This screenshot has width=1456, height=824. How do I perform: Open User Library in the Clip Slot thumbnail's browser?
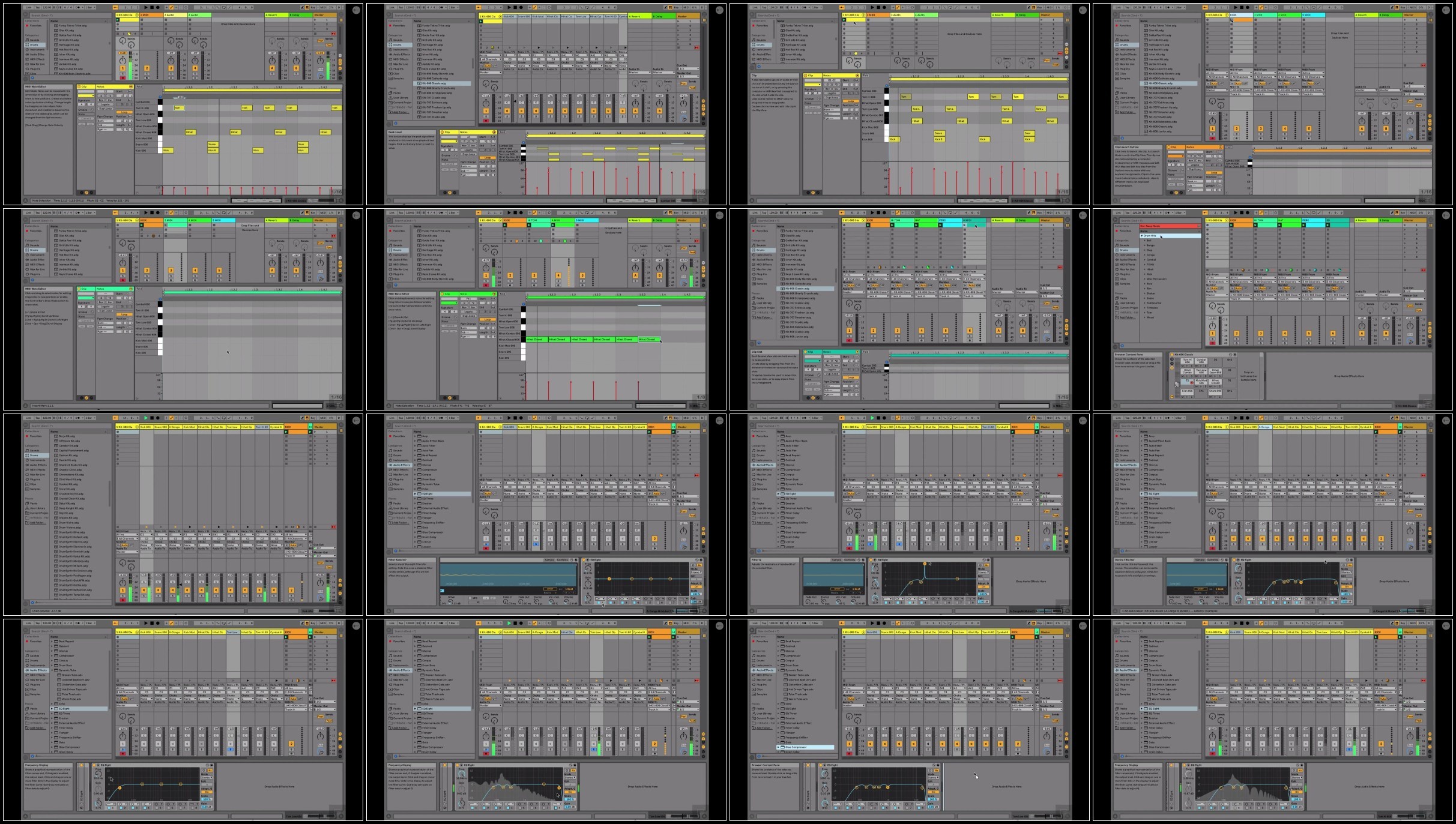762,303
